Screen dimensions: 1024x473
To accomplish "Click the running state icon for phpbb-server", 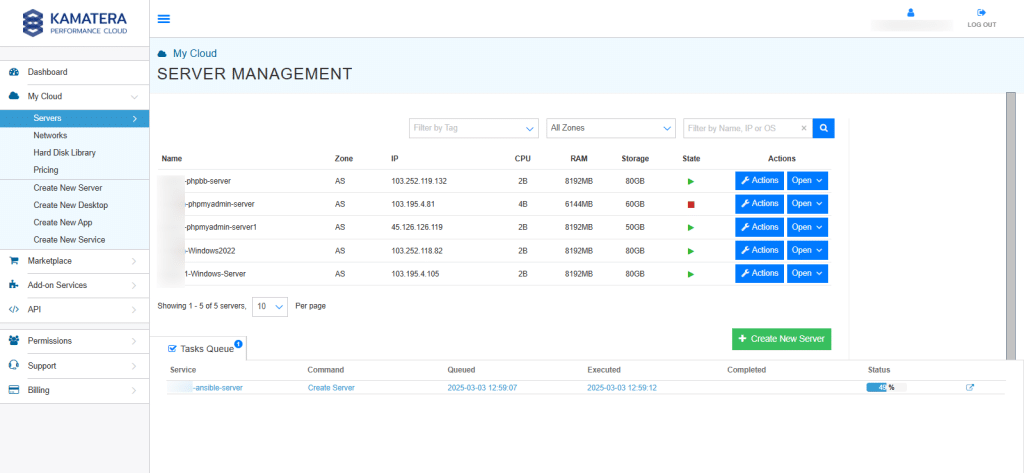I will [691, 181].
